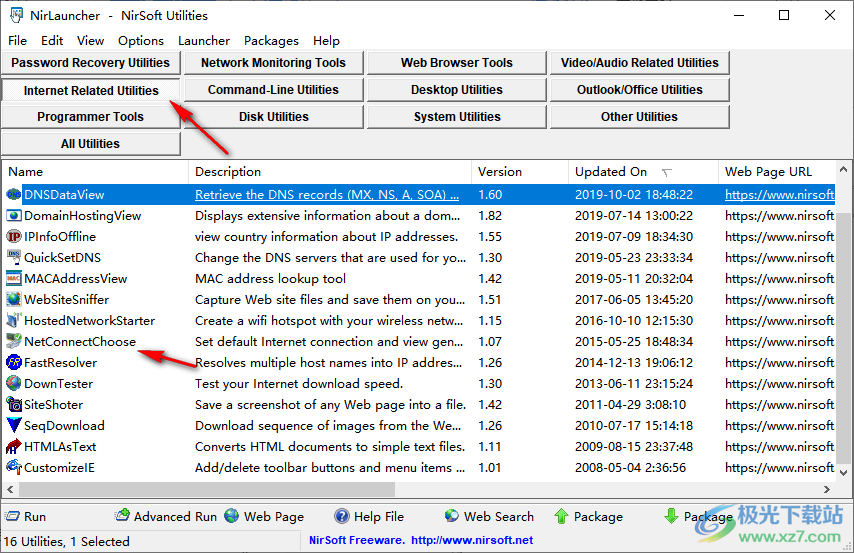
Task: Switch to Outlook/Office Utilities category
Action: (639, 90)
